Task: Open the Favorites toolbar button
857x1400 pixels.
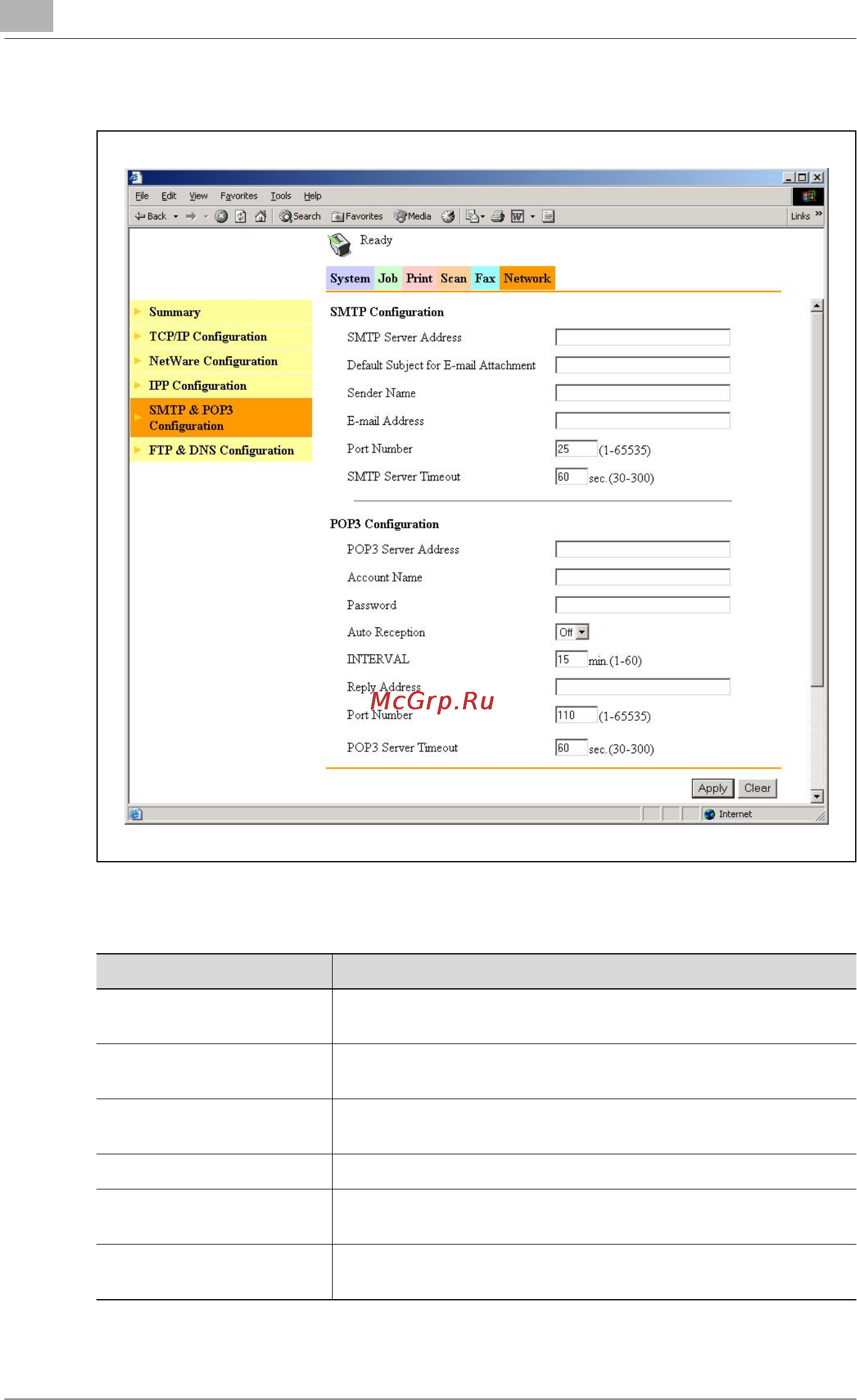Action: 357,216
